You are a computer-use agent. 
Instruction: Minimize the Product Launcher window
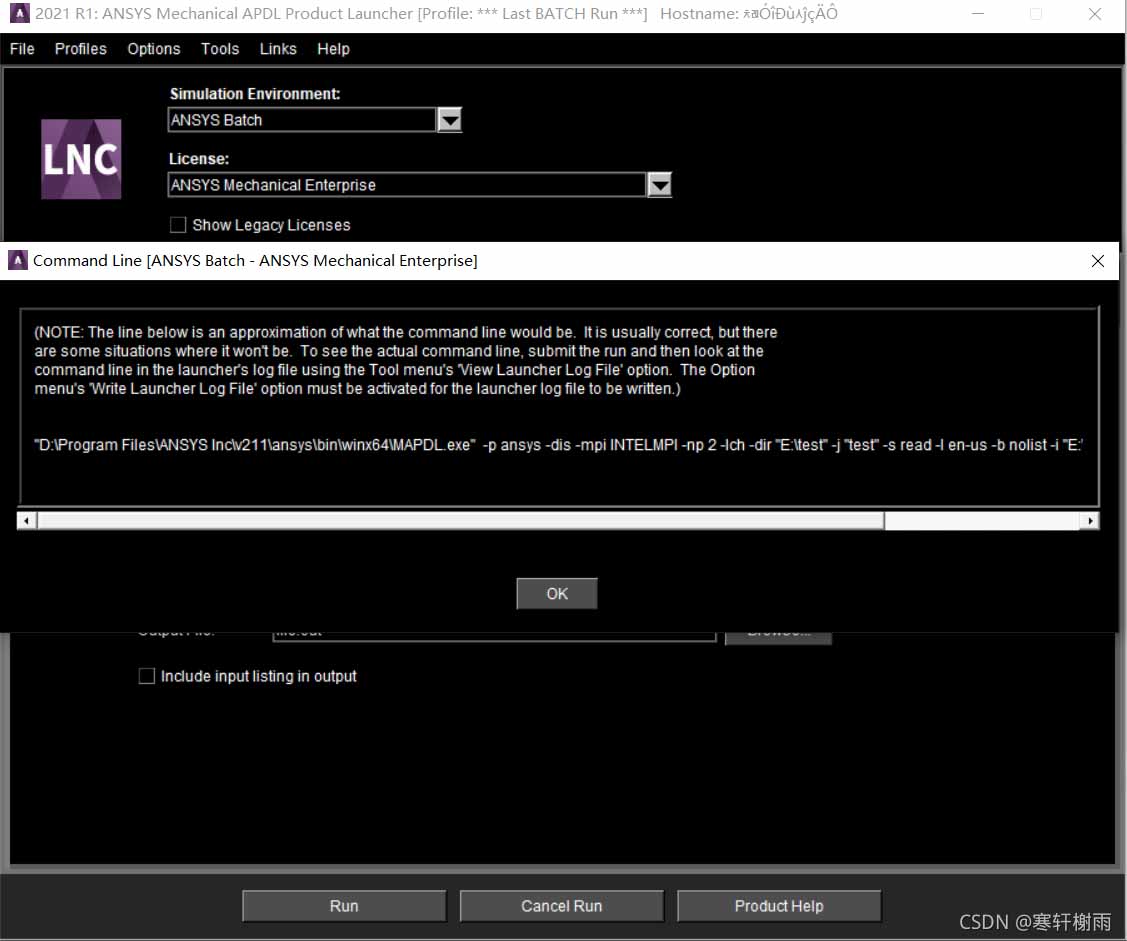[x=978, y=14]
